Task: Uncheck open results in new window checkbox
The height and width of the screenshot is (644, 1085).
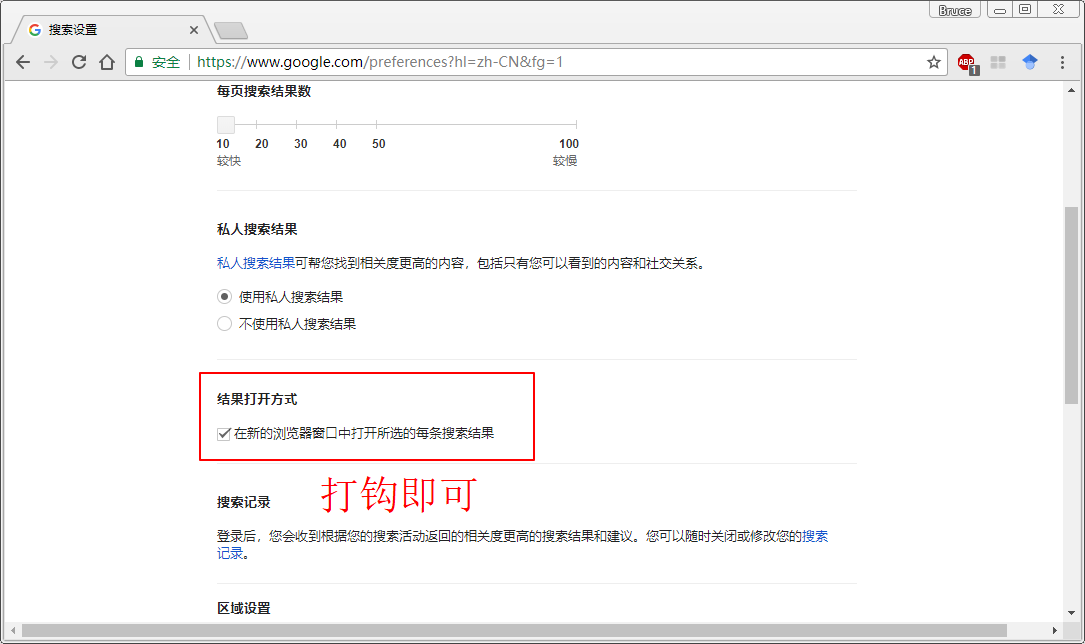Action: click(x=223, y=433)
